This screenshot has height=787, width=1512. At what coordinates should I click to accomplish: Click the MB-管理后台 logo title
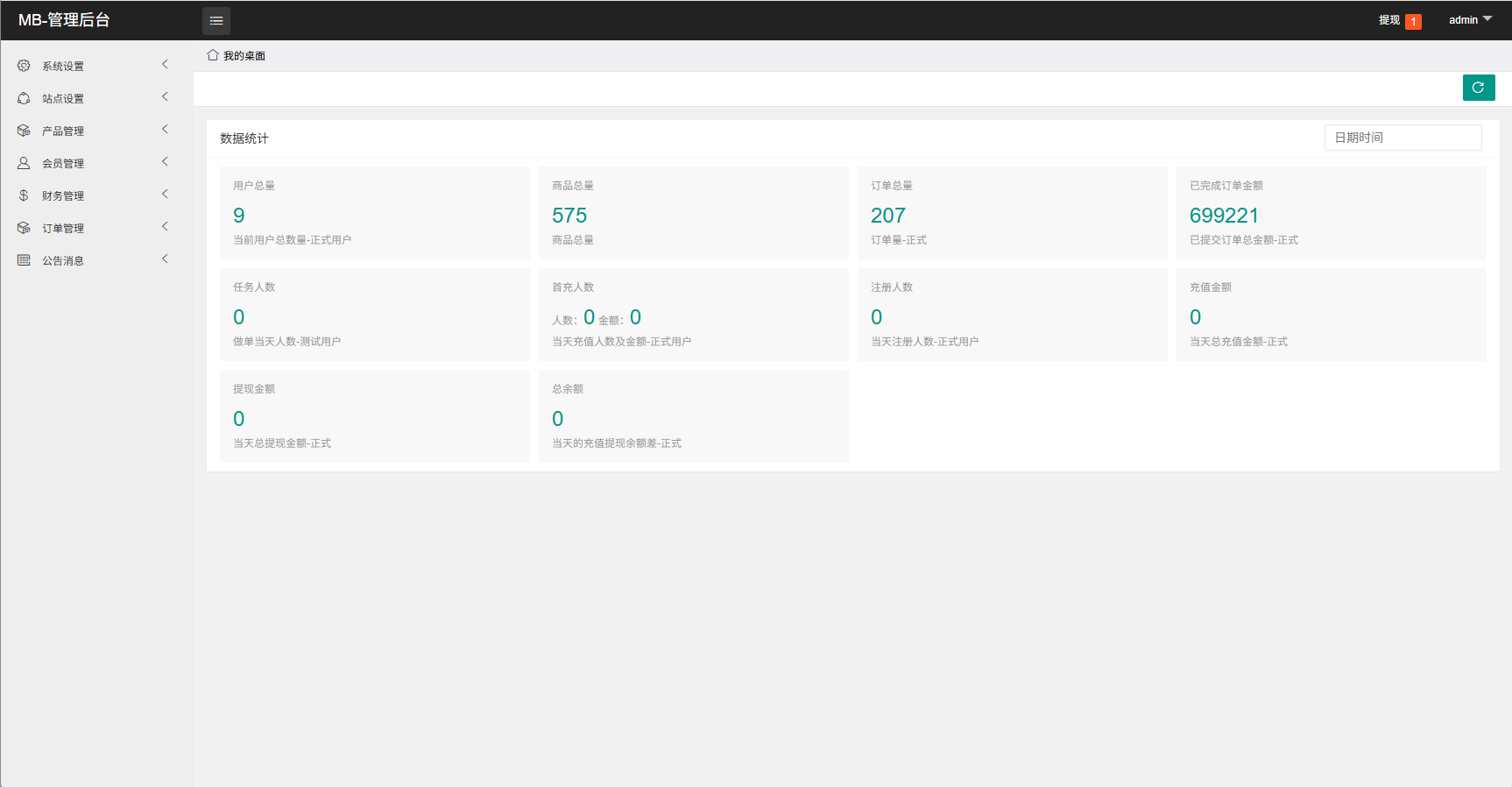tap(64, 20)
